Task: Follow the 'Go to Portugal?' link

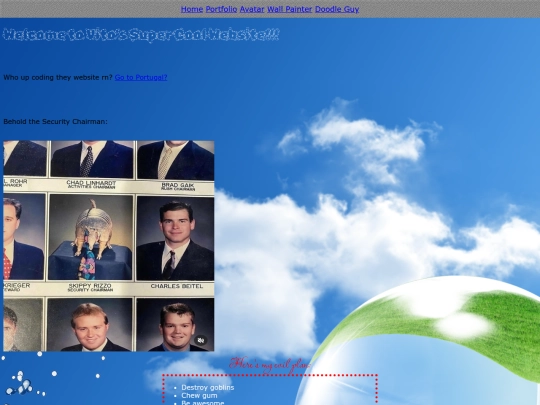Action: click(x=141, y=77)
